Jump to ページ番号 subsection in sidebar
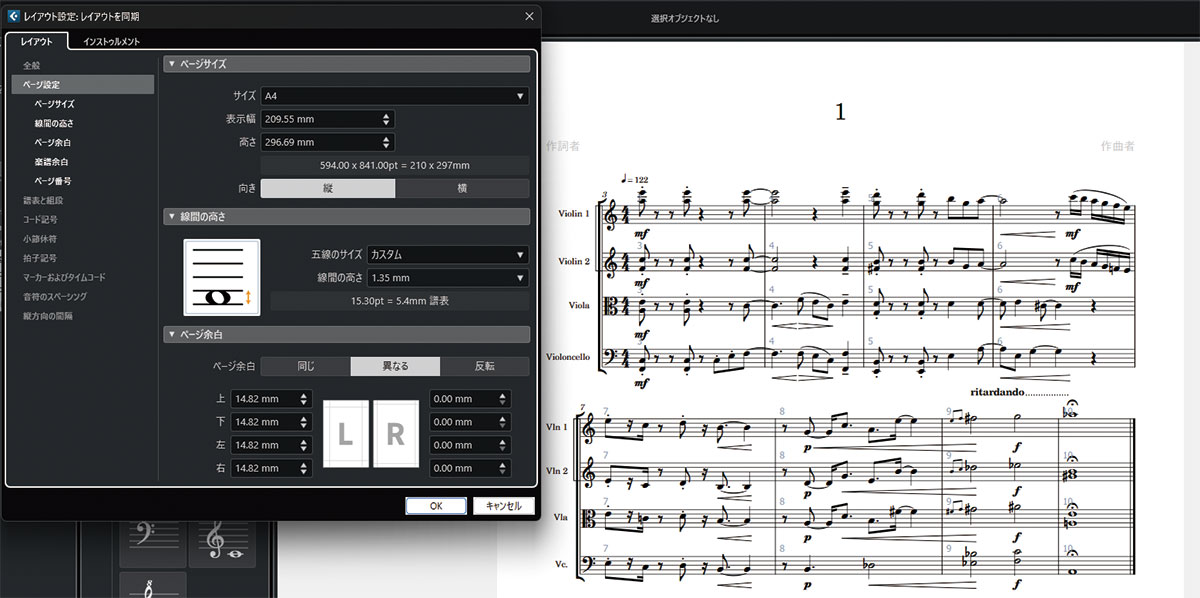This screenshot has width=1200, height=598. tap(52, 181)
